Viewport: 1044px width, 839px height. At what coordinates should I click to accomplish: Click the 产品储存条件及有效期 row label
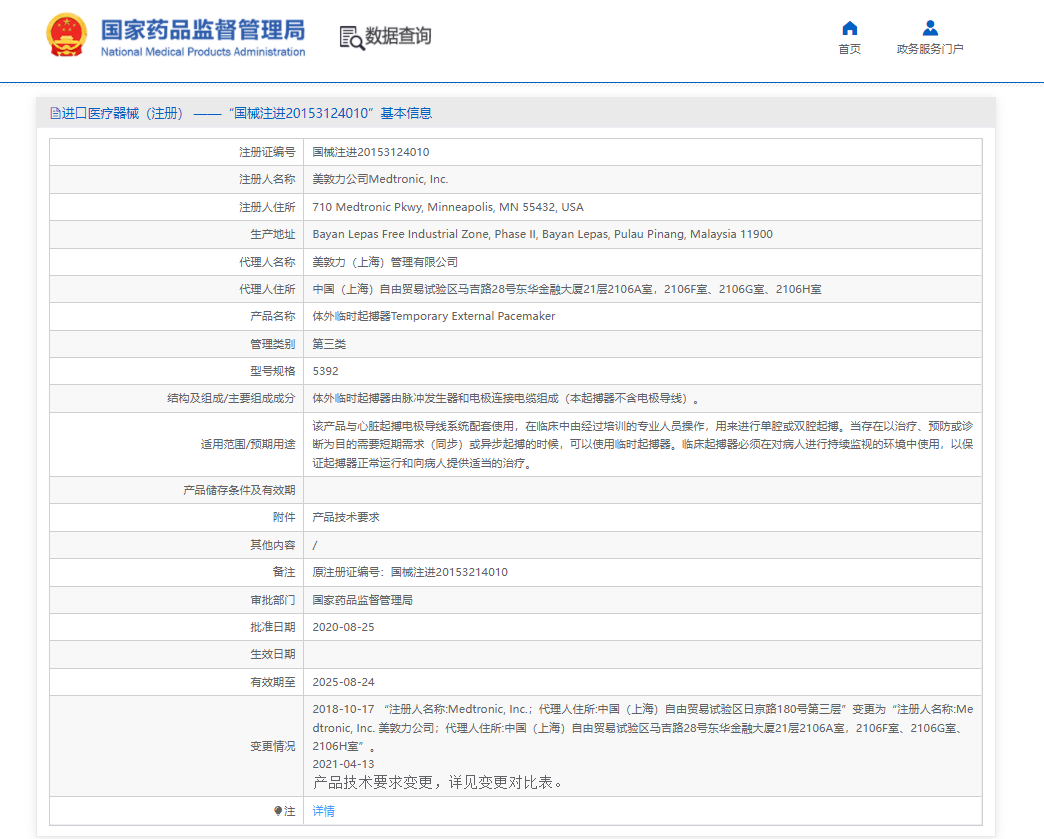[x=239, y=491]
